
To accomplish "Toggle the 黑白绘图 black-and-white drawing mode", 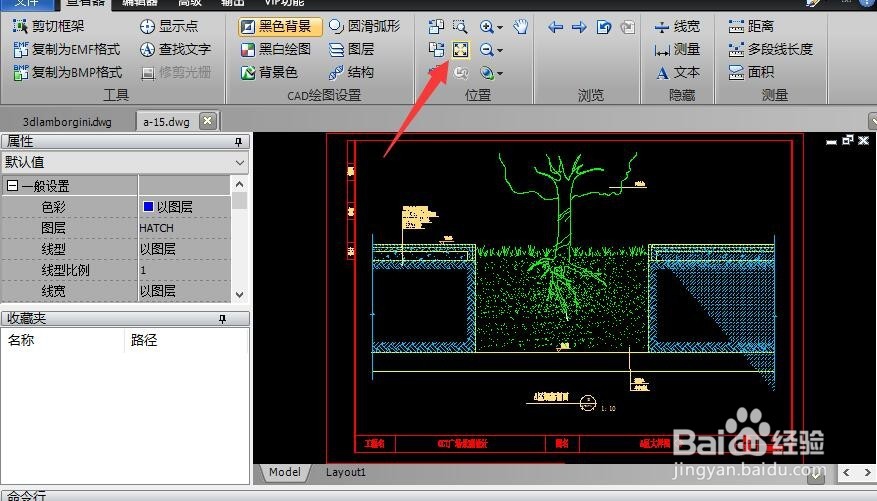I will point(275,49).
